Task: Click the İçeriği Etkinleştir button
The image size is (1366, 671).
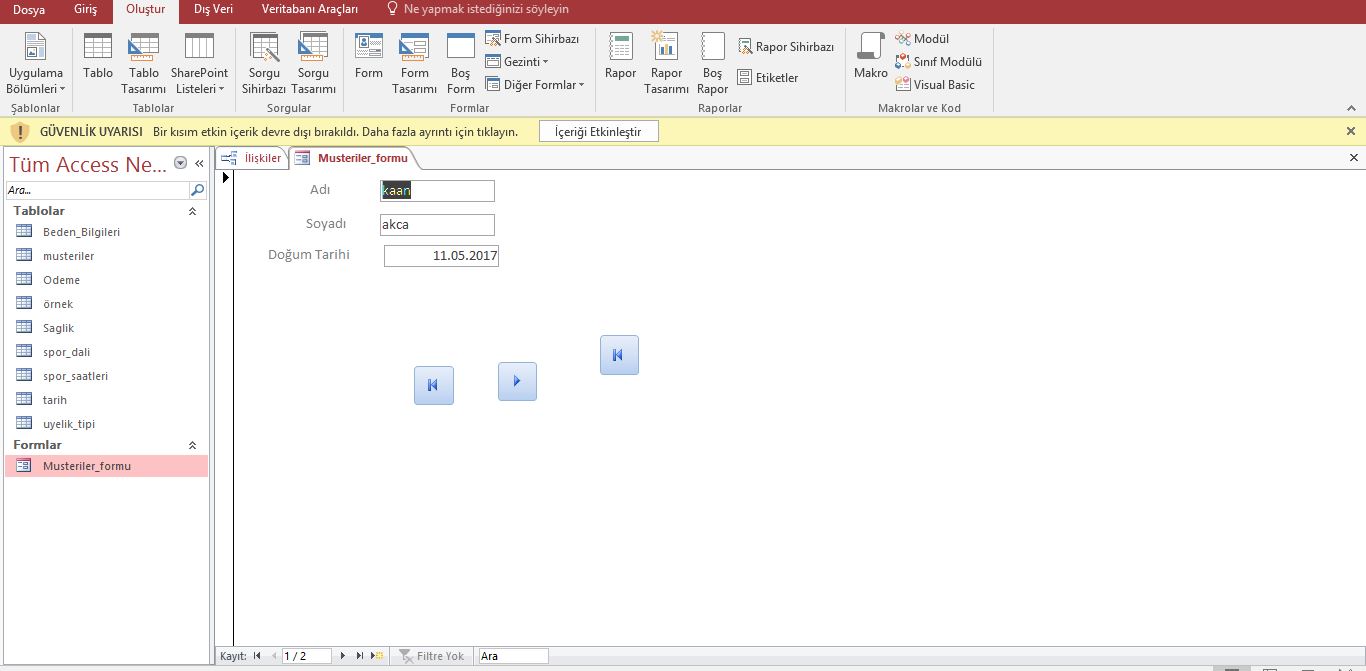Action: click(598, 131)
